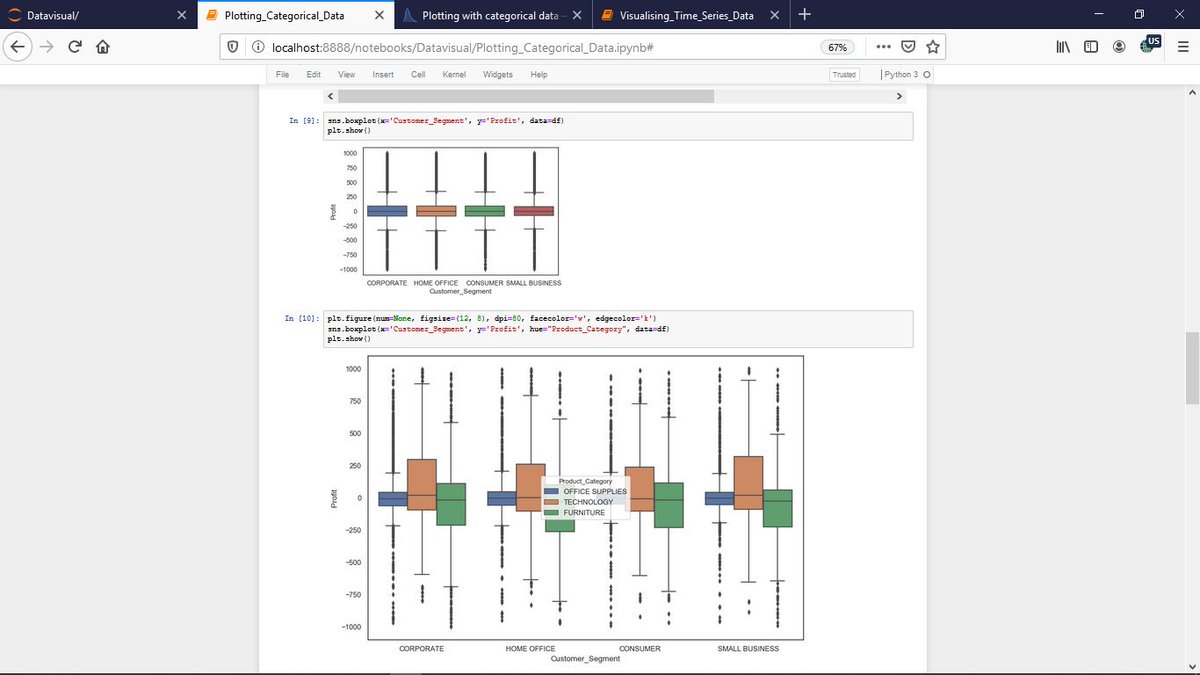Open the hamburger application menu
This screenshot has width=1200, height=675.
tap(1184, 46)
